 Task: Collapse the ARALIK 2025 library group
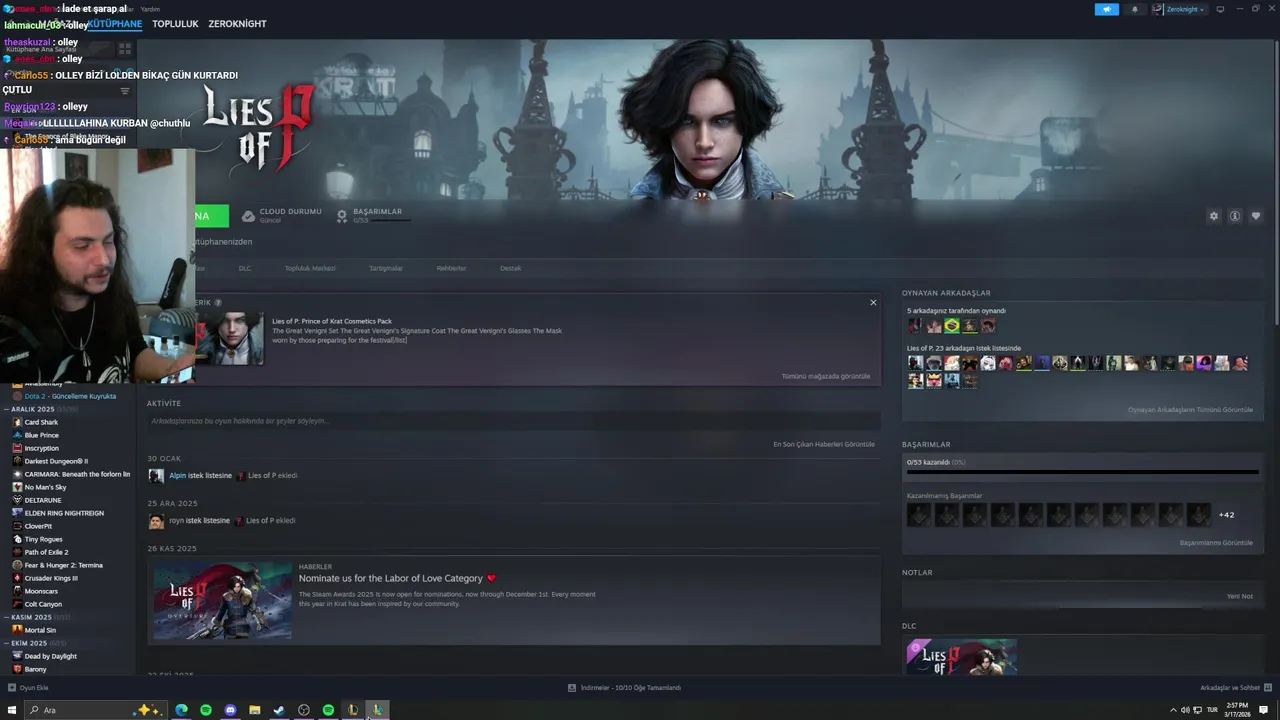(x=7, y=409)
